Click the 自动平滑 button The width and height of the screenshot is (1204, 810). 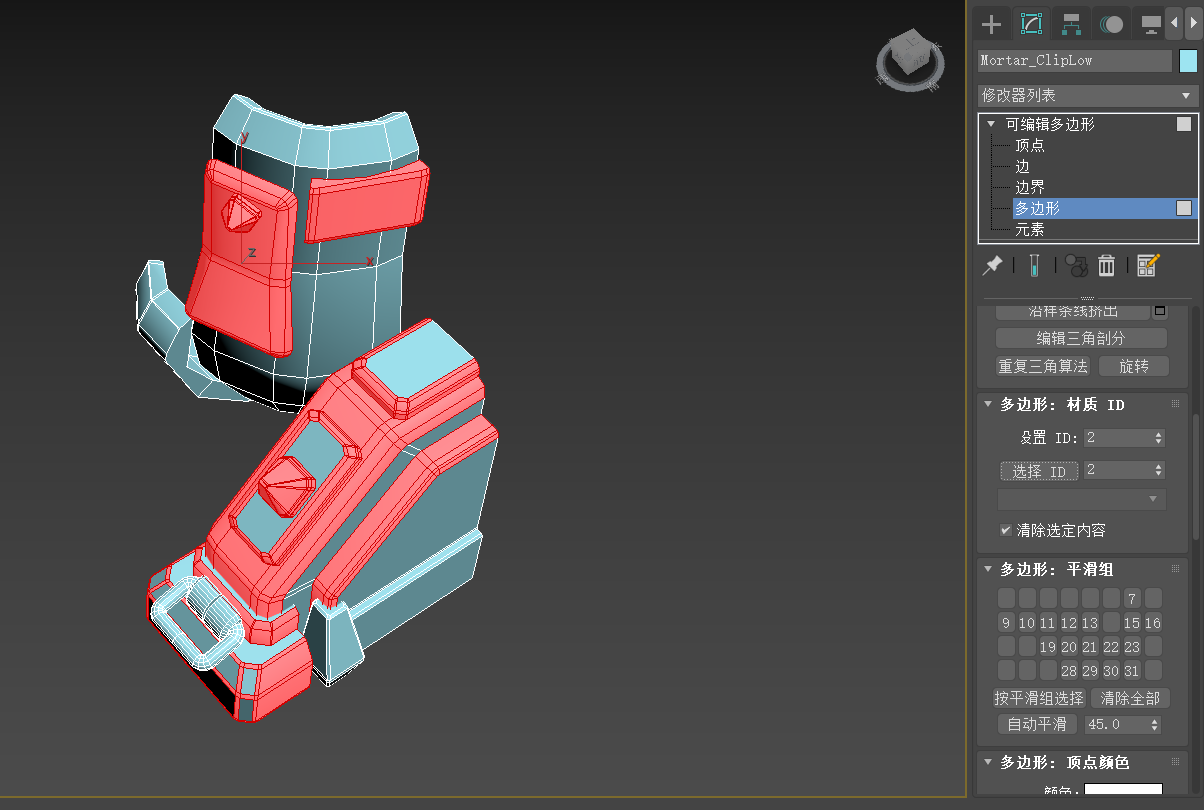pos(1037,724)
